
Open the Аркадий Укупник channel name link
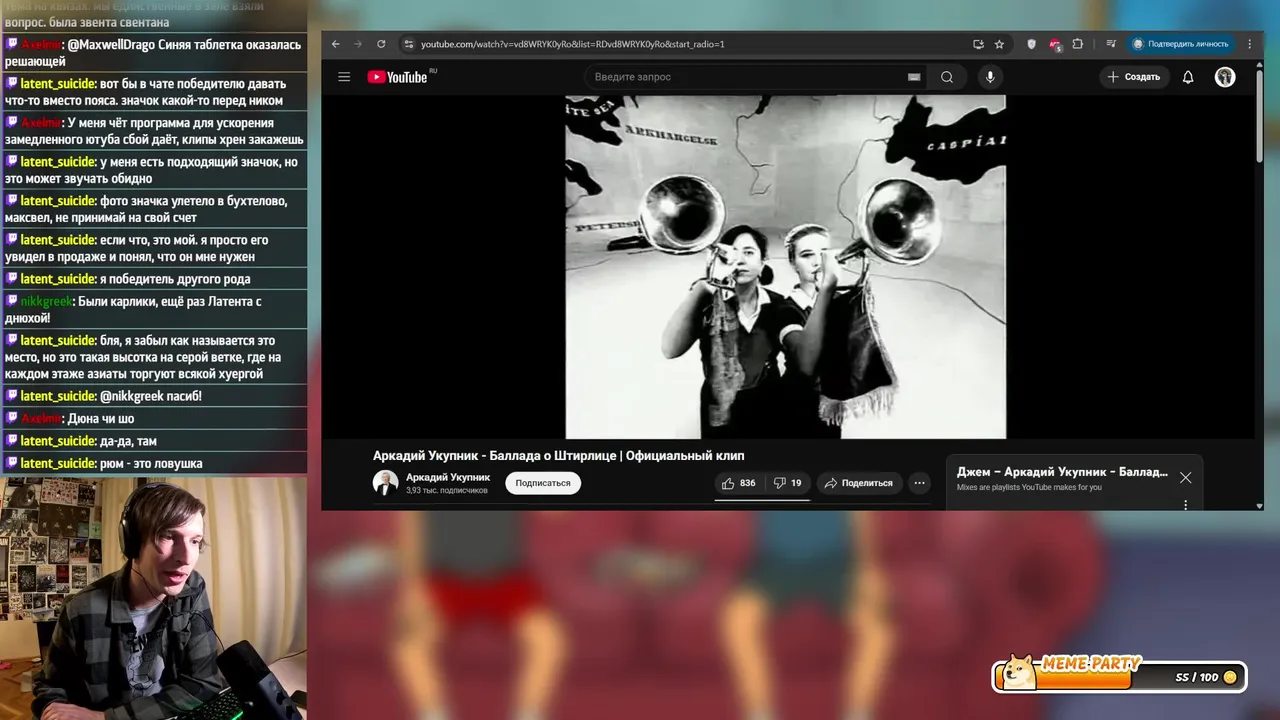[x=448, y=477]
